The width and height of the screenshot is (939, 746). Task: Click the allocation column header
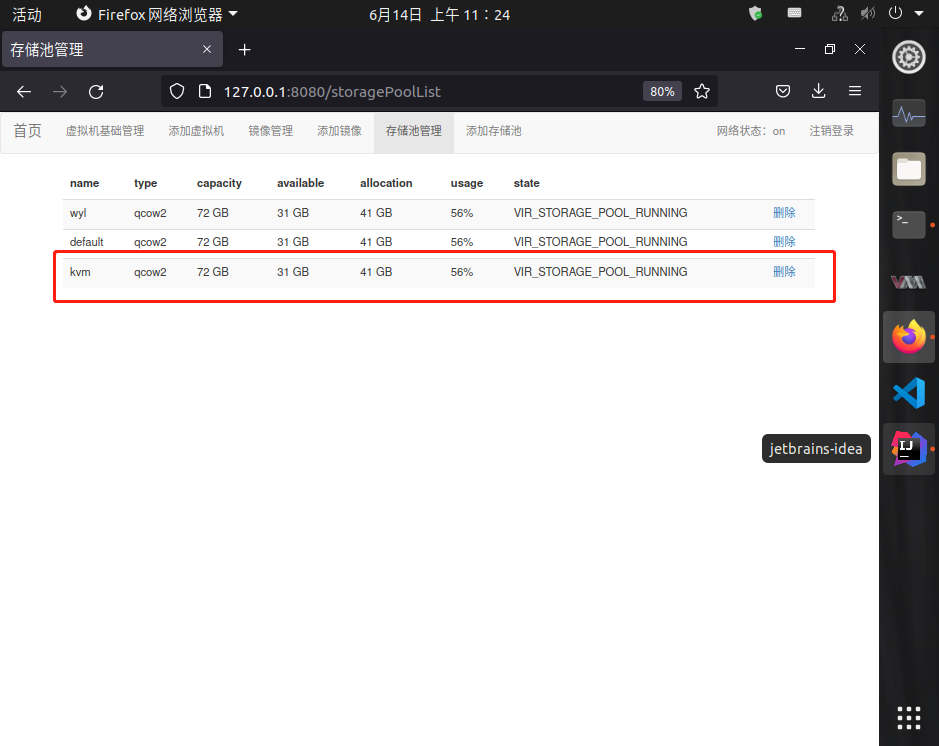(x=386, y=183)
